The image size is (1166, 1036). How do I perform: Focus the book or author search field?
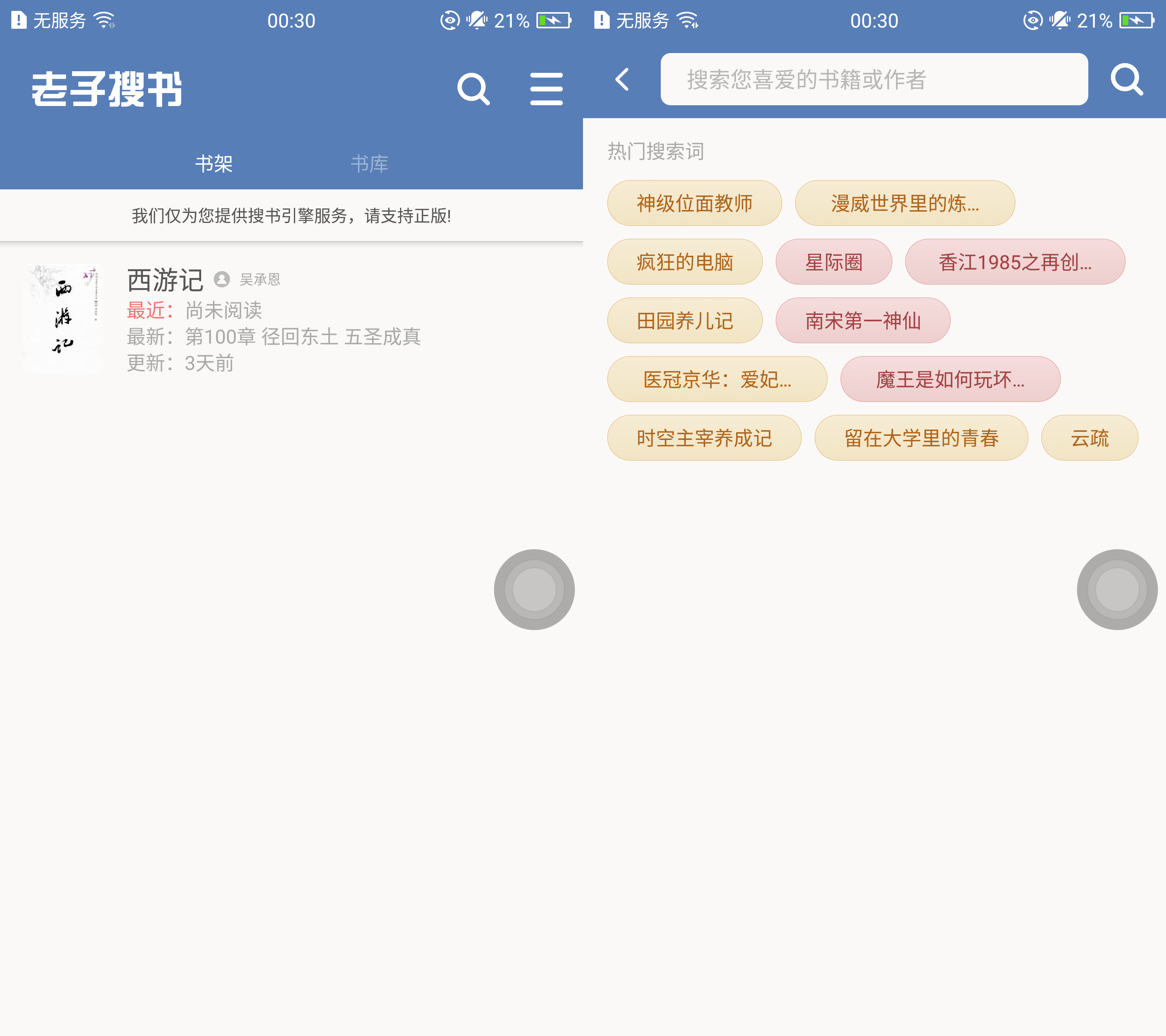click(873, 79)
